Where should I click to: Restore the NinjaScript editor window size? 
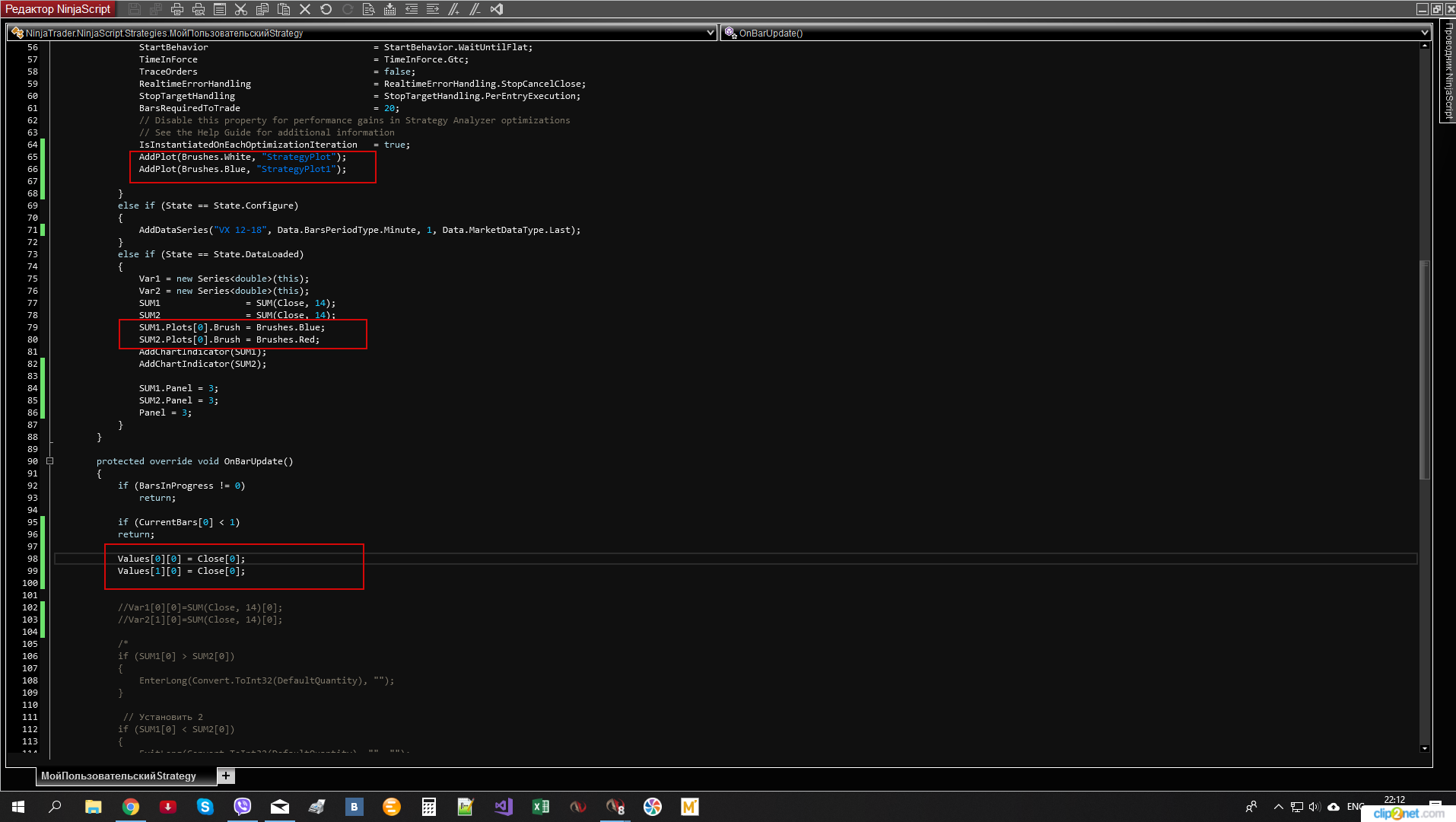[x=1436, y=9]
